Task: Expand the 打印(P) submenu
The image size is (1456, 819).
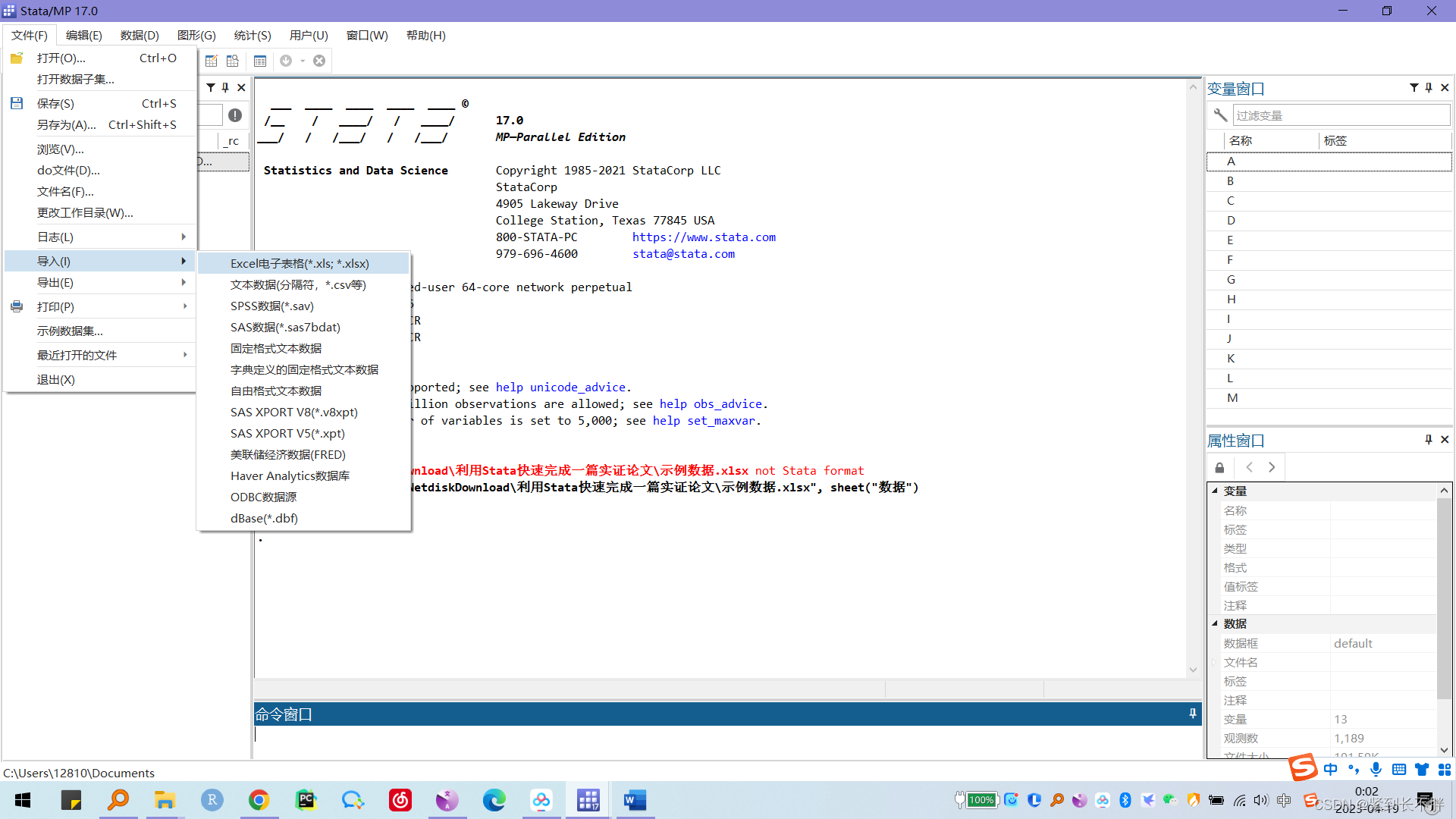Action: 100,306
